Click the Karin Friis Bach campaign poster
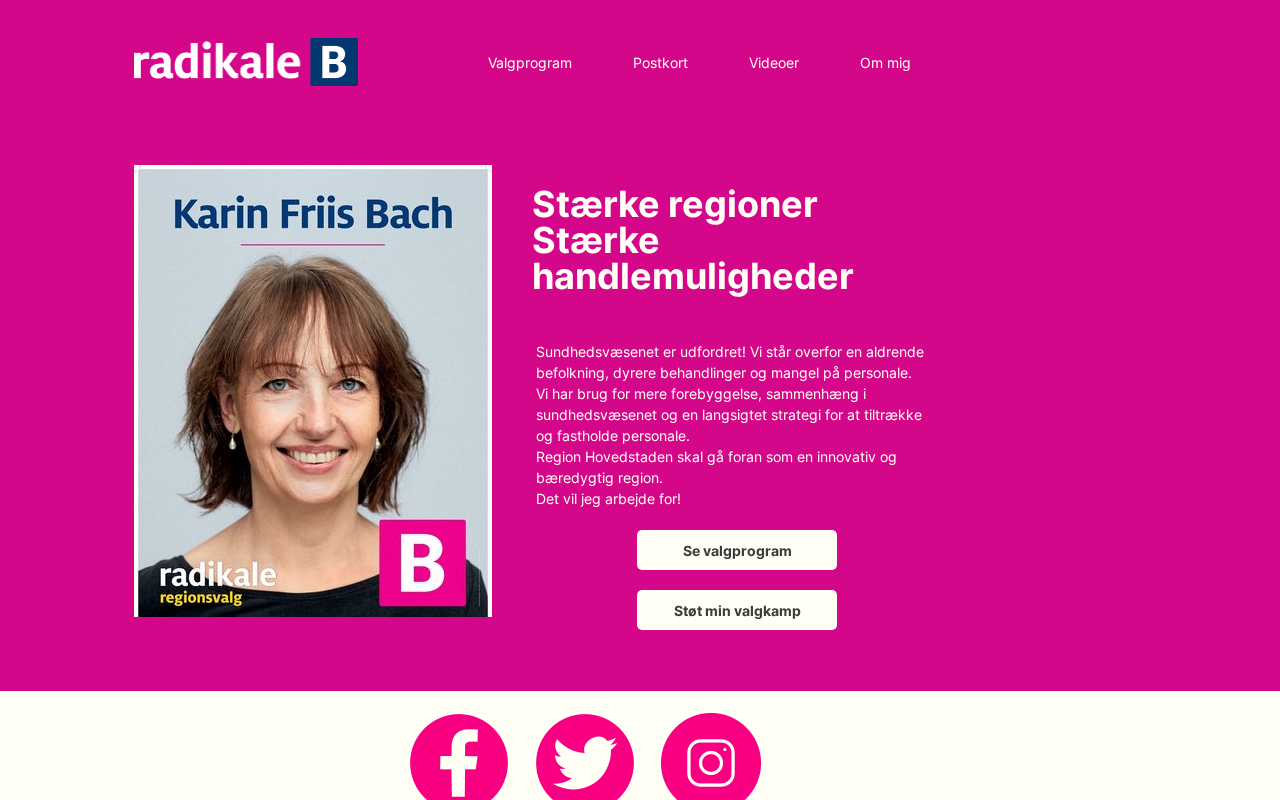 pos(313,391)
